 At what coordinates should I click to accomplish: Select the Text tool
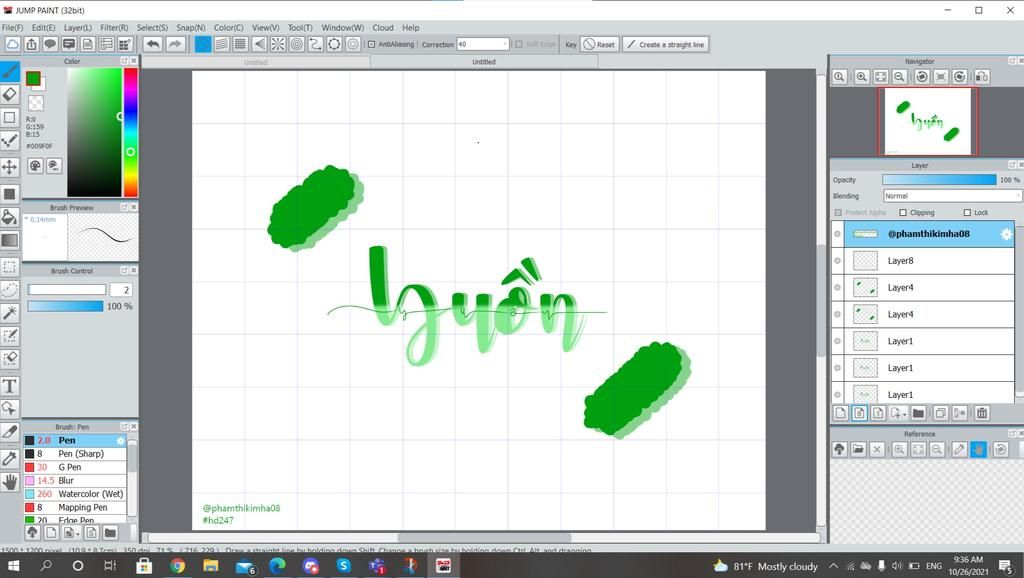point(10,385)
